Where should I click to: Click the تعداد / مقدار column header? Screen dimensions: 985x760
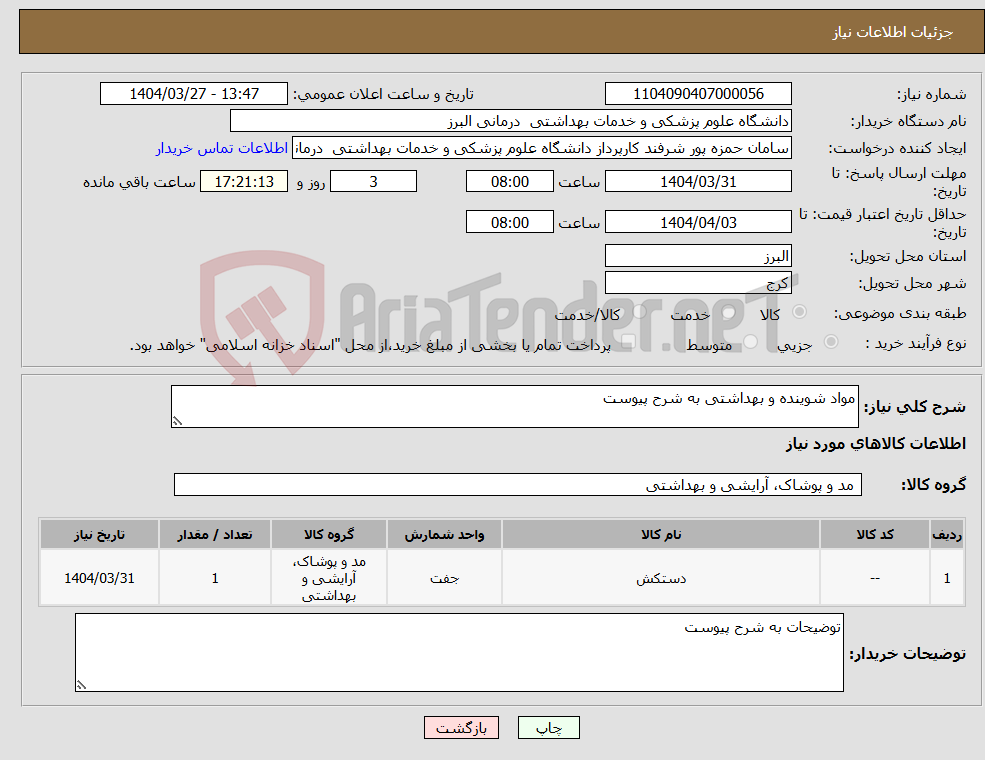(x=215, y=535)
